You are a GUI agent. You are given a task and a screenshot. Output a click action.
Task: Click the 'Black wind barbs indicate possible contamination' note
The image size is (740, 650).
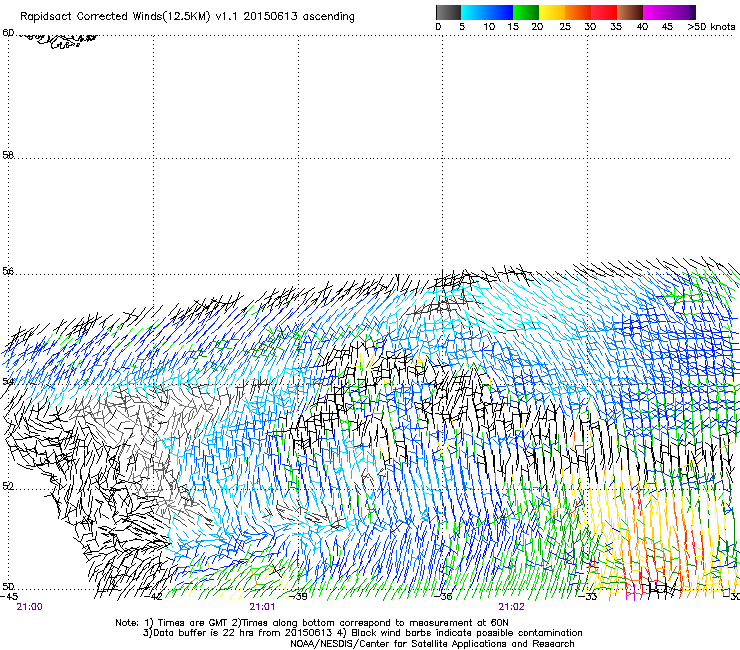click(460, 633)
